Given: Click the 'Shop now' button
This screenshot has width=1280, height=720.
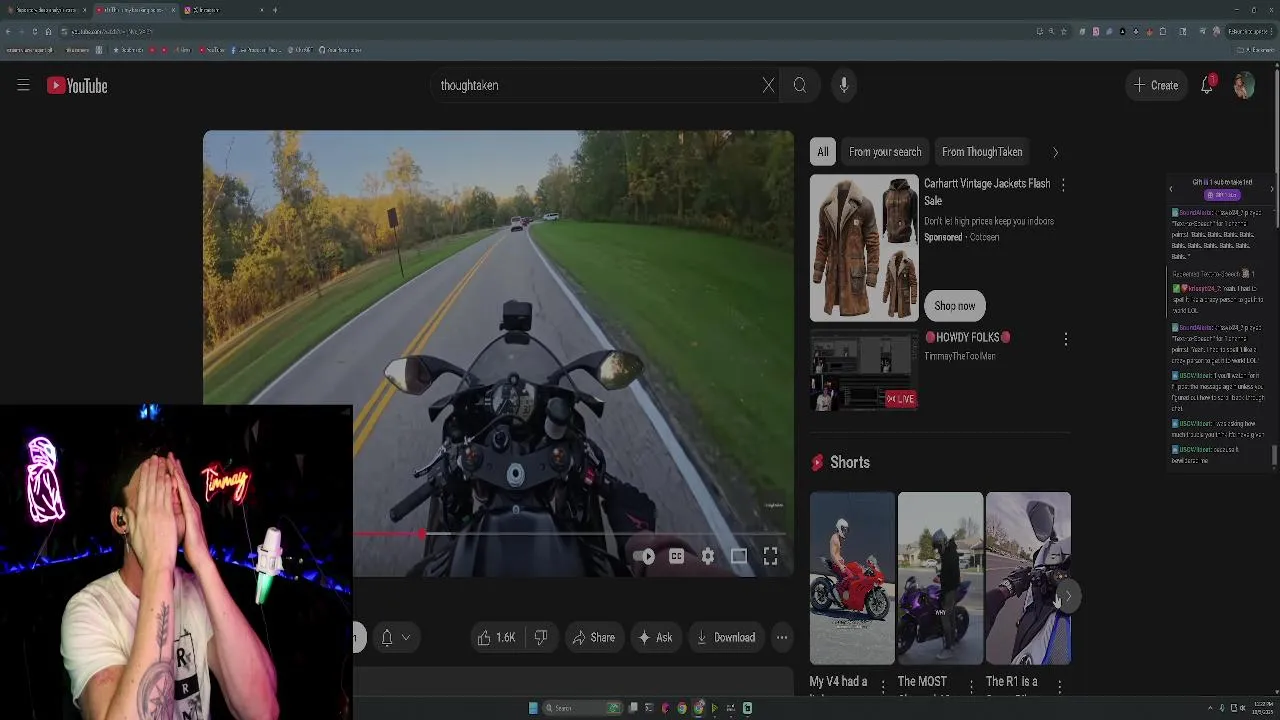Looking at the screenshot, I should tap(955, 306).
